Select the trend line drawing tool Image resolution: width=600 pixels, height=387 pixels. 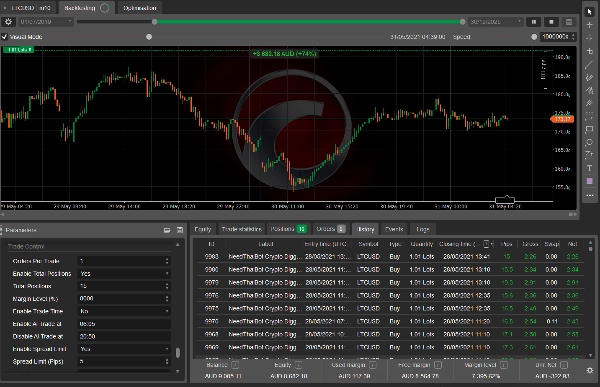(589, 64)
